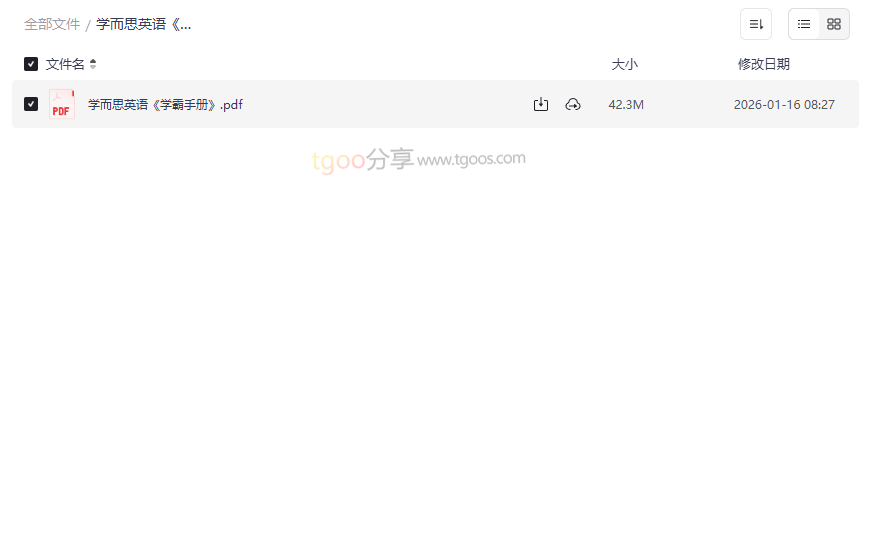874x538 pixels.
Task: Click the 42.3M file size value
Action: (x=626, y=105)
